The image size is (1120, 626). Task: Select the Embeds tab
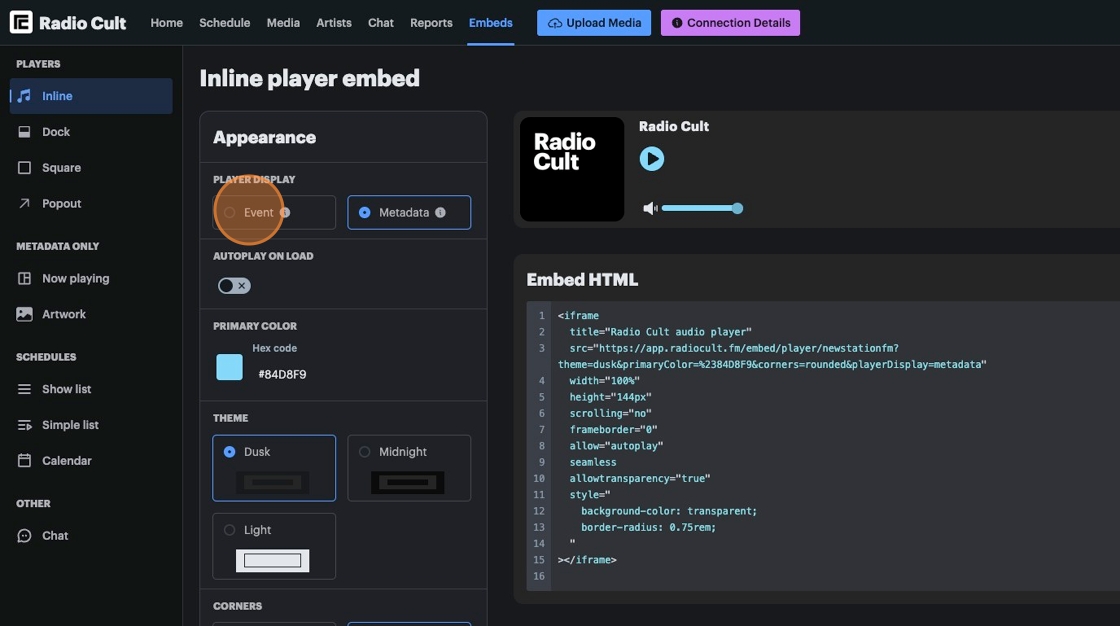point(490,23)
